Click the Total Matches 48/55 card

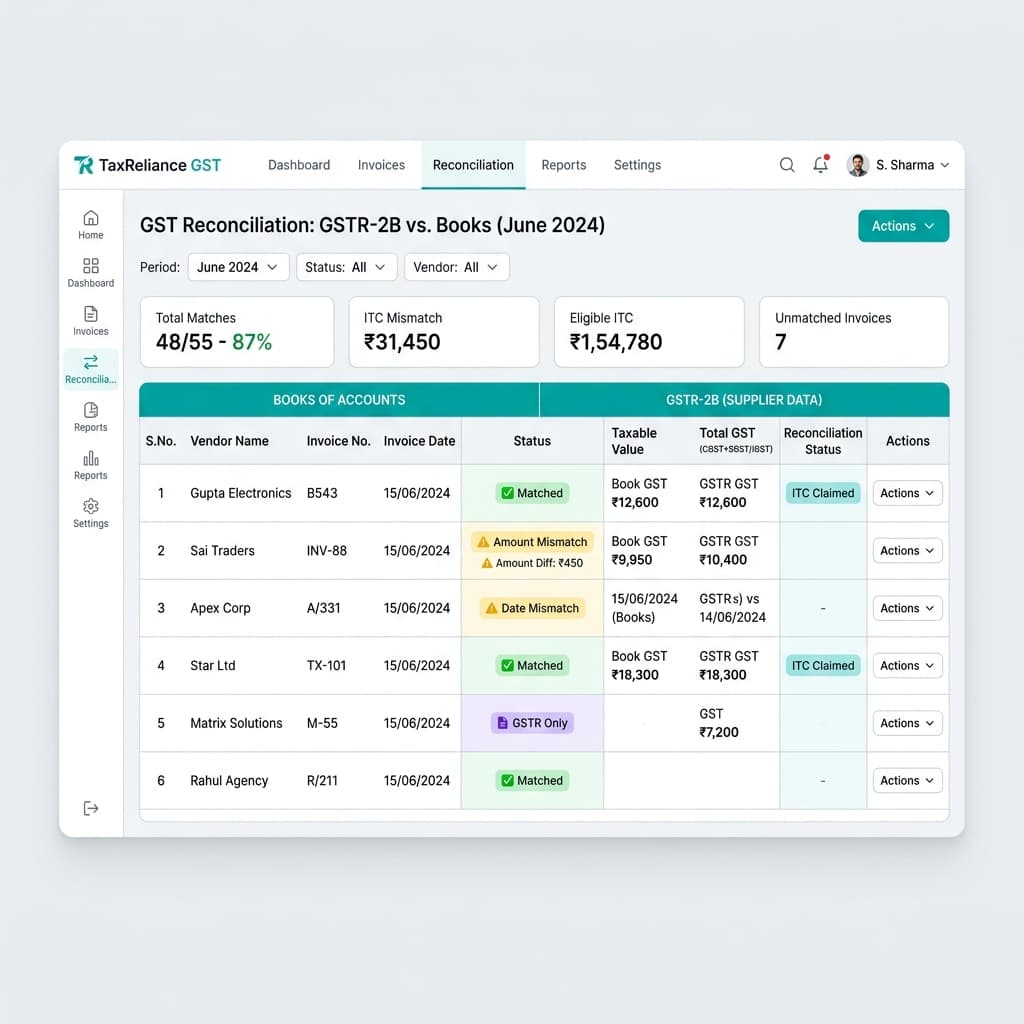[237, 332]
